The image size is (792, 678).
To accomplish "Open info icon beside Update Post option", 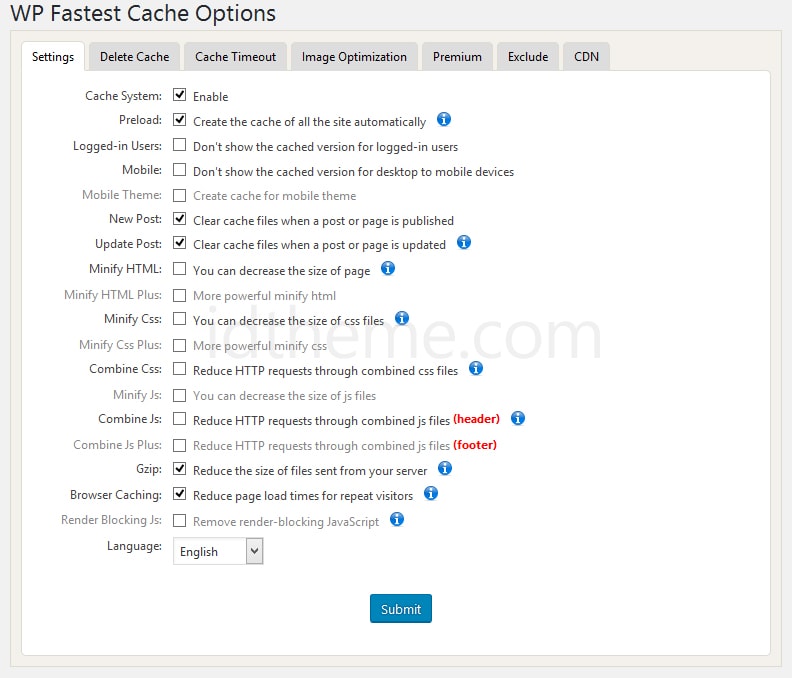I will [464, 243].
